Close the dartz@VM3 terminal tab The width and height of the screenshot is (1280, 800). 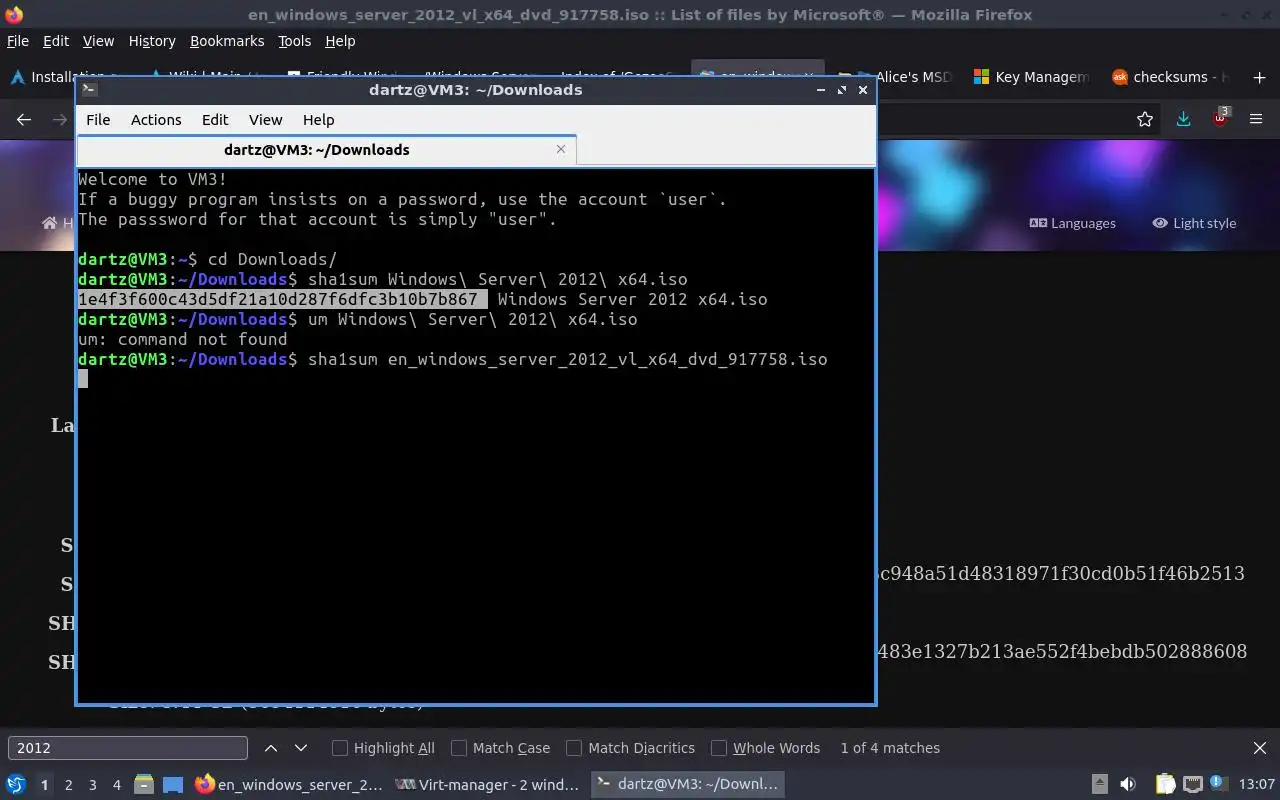coord(561,149)
